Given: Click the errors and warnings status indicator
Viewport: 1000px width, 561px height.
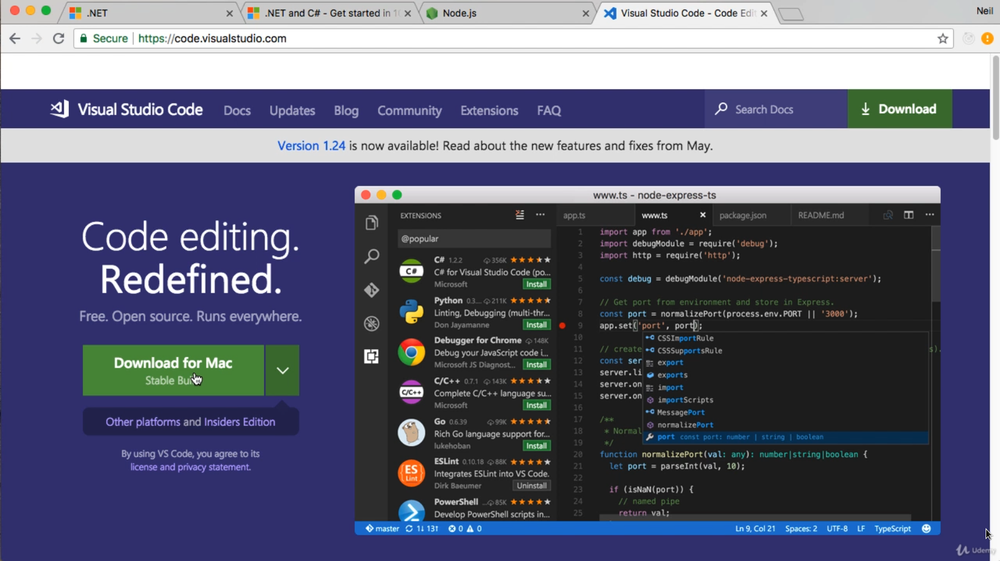Looking at the screenshot, I should (x=465, y=528).
